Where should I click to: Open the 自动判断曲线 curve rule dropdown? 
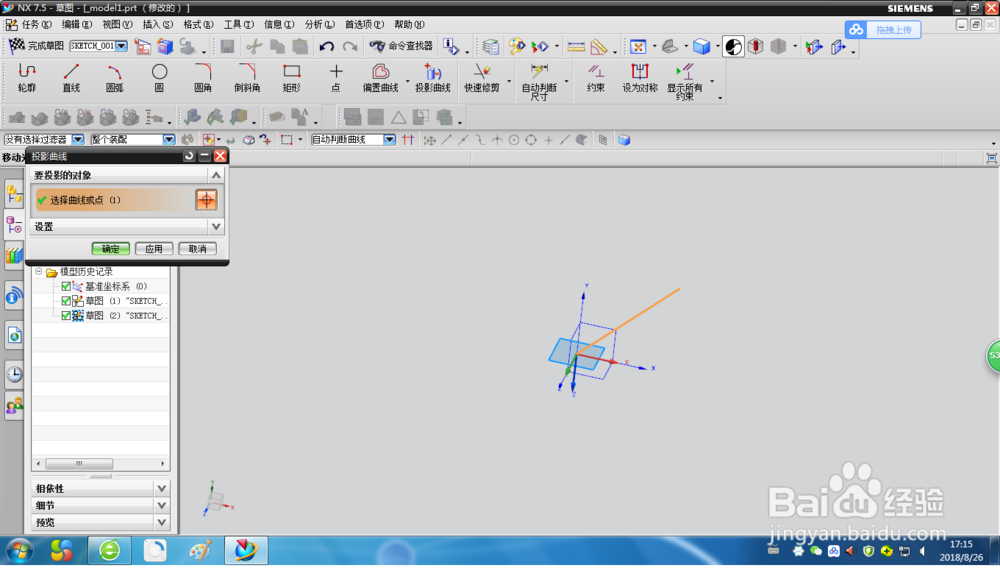point(390,140)
